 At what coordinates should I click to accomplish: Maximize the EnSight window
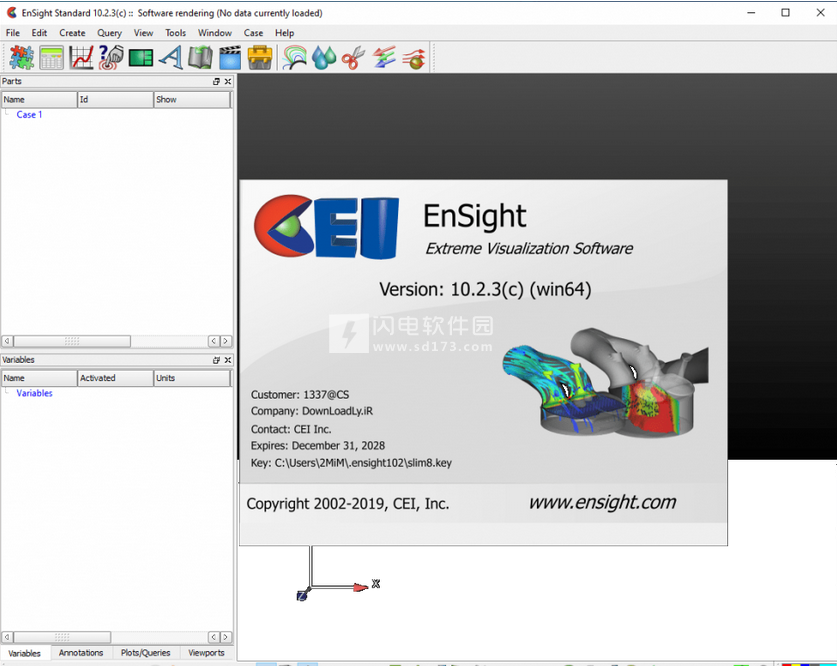(785, 13)
